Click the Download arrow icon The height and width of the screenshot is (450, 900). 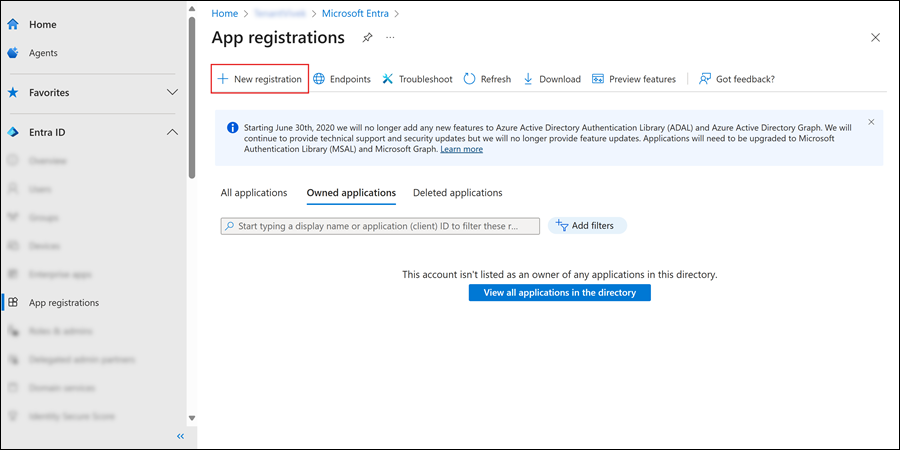528,79
